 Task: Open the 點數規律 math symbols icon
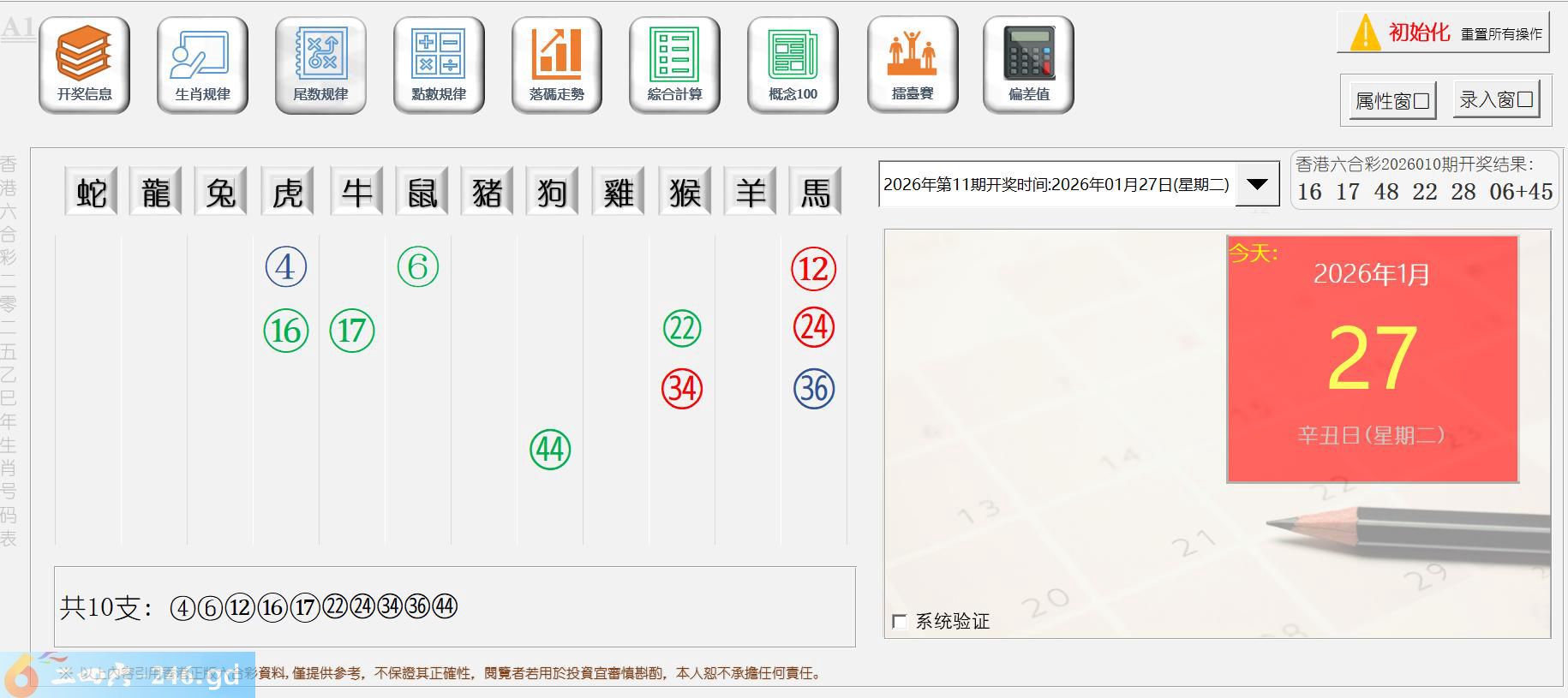tap(439, 64)
